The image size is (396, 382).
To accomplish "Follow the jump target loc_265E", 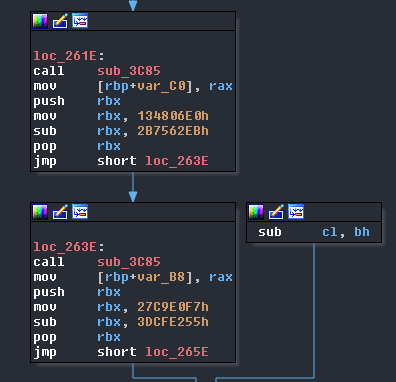I will point(177,352).
